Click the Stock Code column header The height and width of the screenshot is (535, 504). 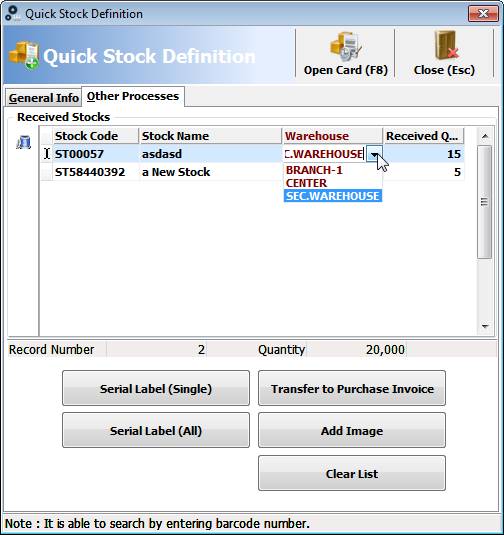[x=96, y=136]
